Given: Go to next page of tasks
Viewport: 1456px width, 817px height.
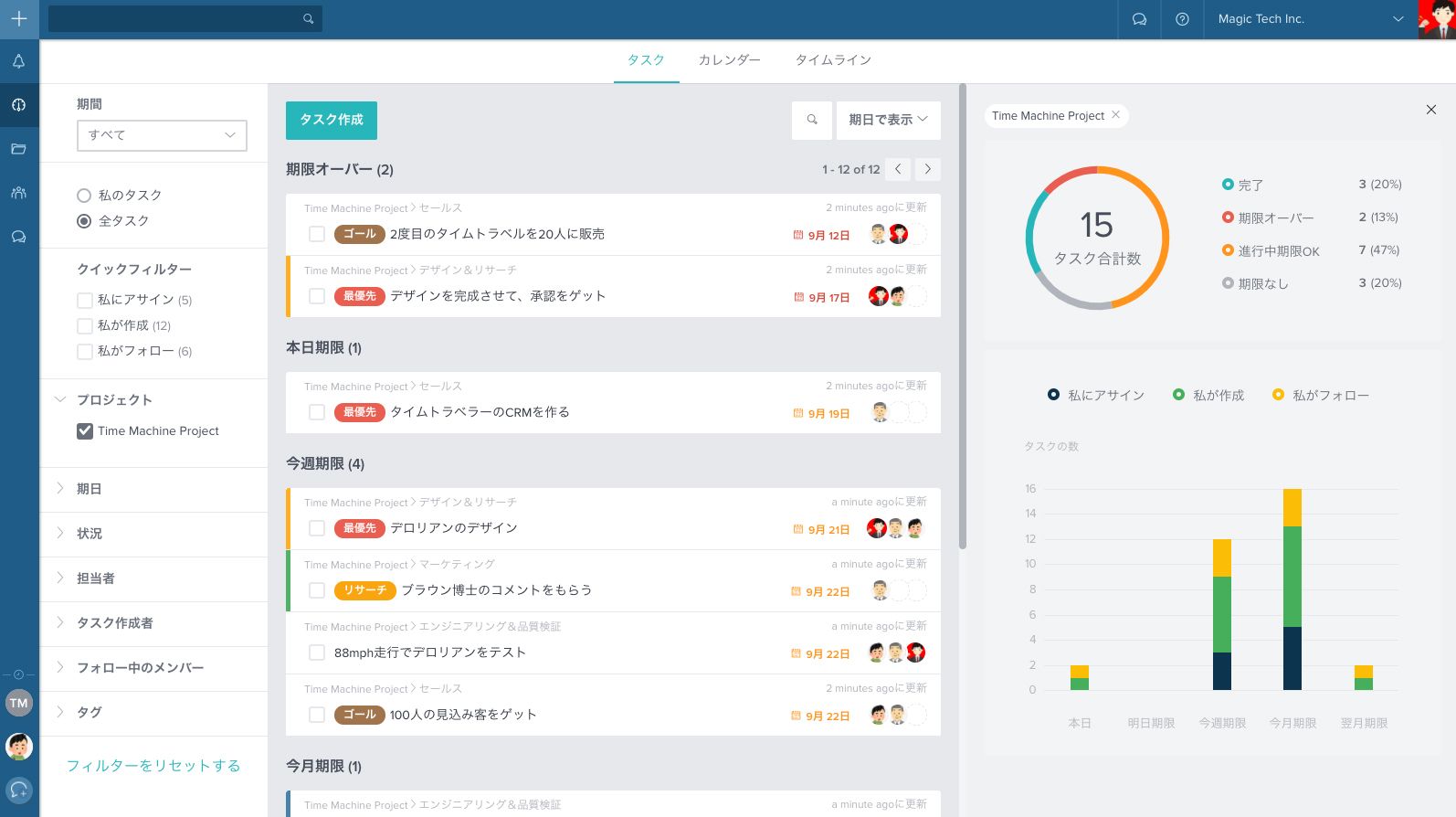Looking at the screenshot, I should [928, 169].
